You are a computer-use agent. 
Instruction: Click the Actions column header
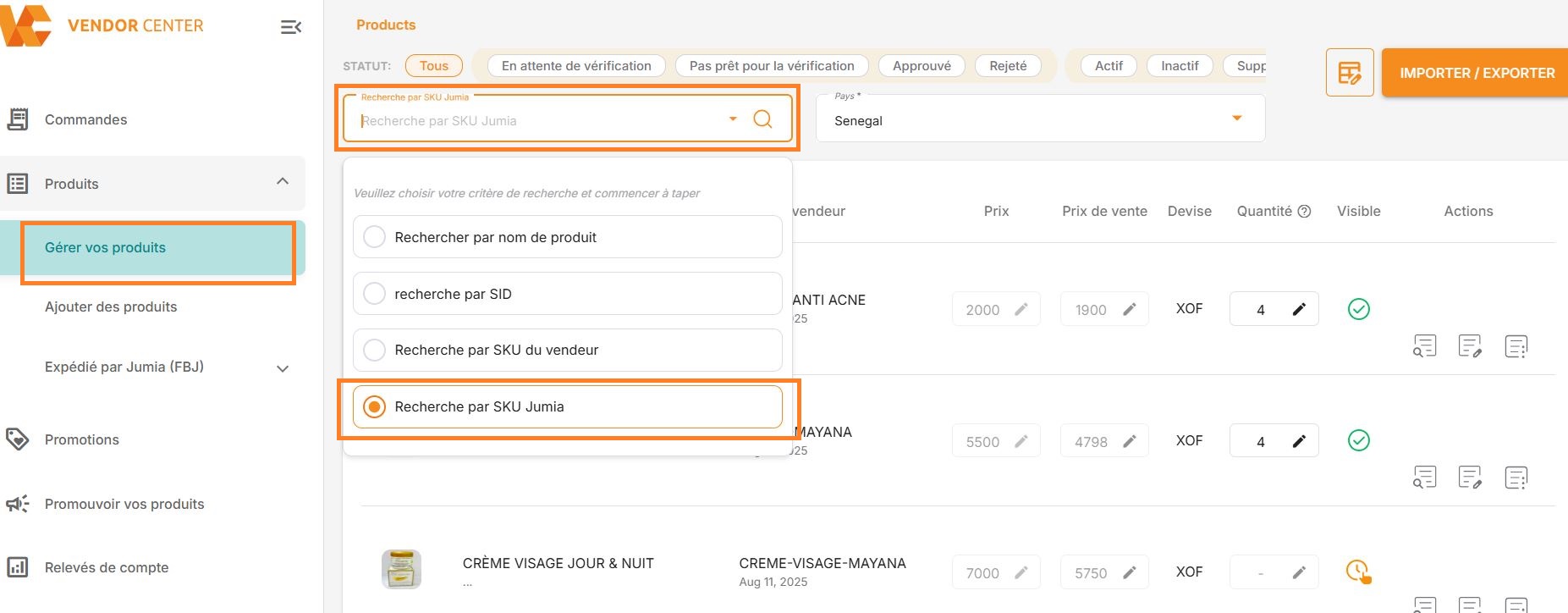[1468, 211]
